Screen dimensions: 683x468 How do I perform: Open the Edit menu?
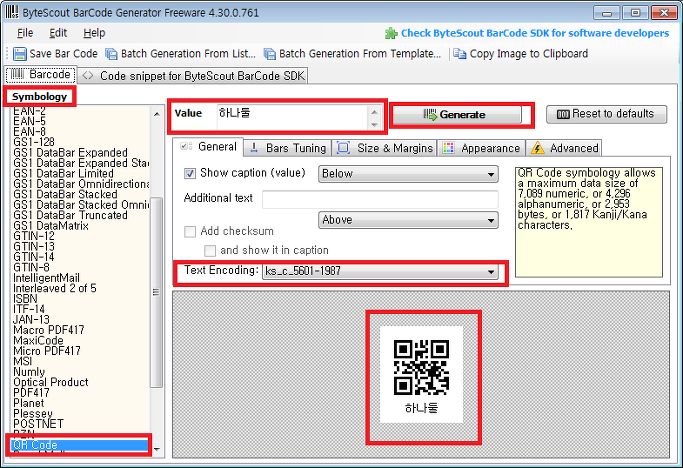[x=58, y=33]
